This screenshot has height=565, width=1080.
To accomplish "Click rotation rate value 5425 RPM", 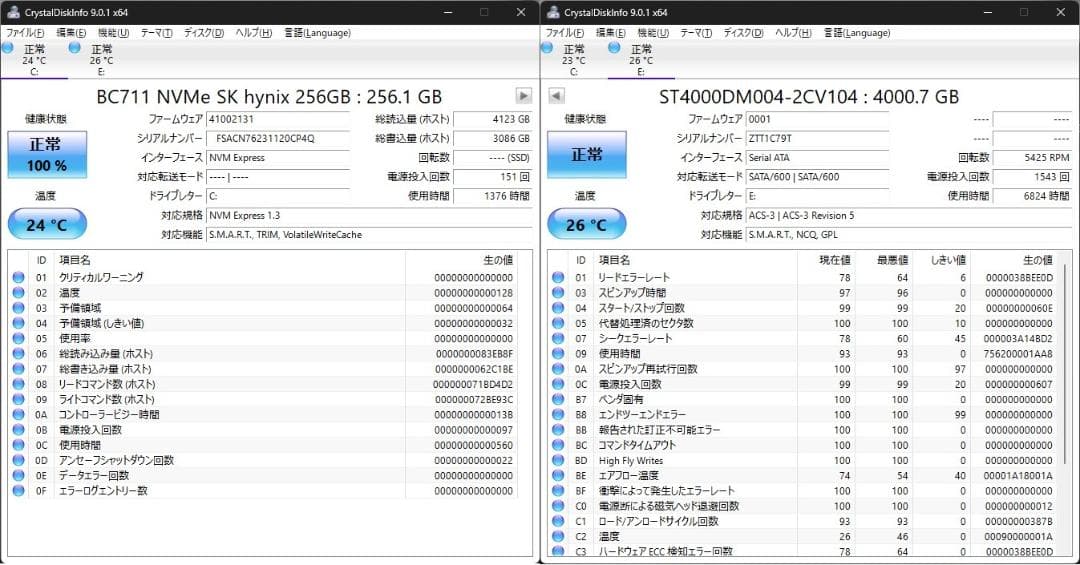I will (1032, 158).
